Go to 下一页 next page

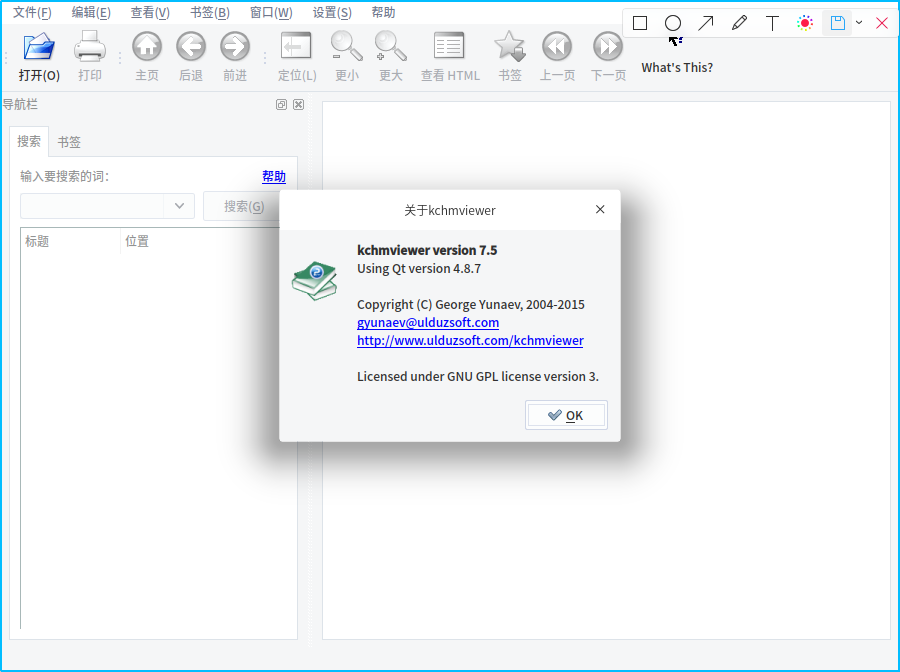point(608,57)
